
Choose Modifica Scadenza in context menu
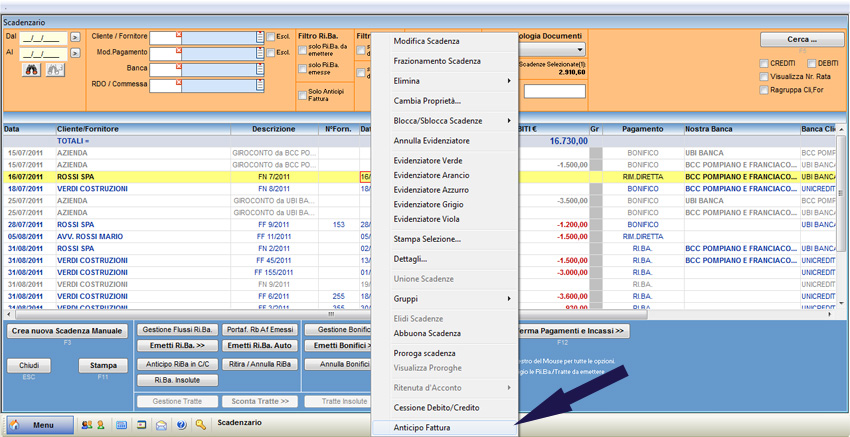pos(426,41)
